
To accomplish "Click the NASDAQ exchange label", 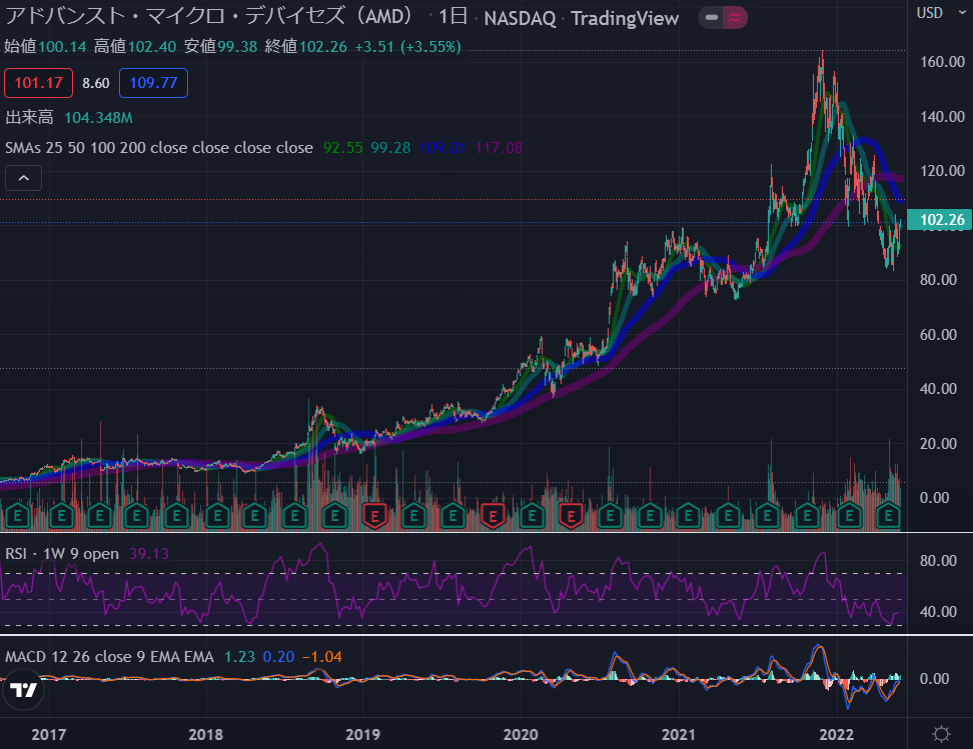I will 519,19.
